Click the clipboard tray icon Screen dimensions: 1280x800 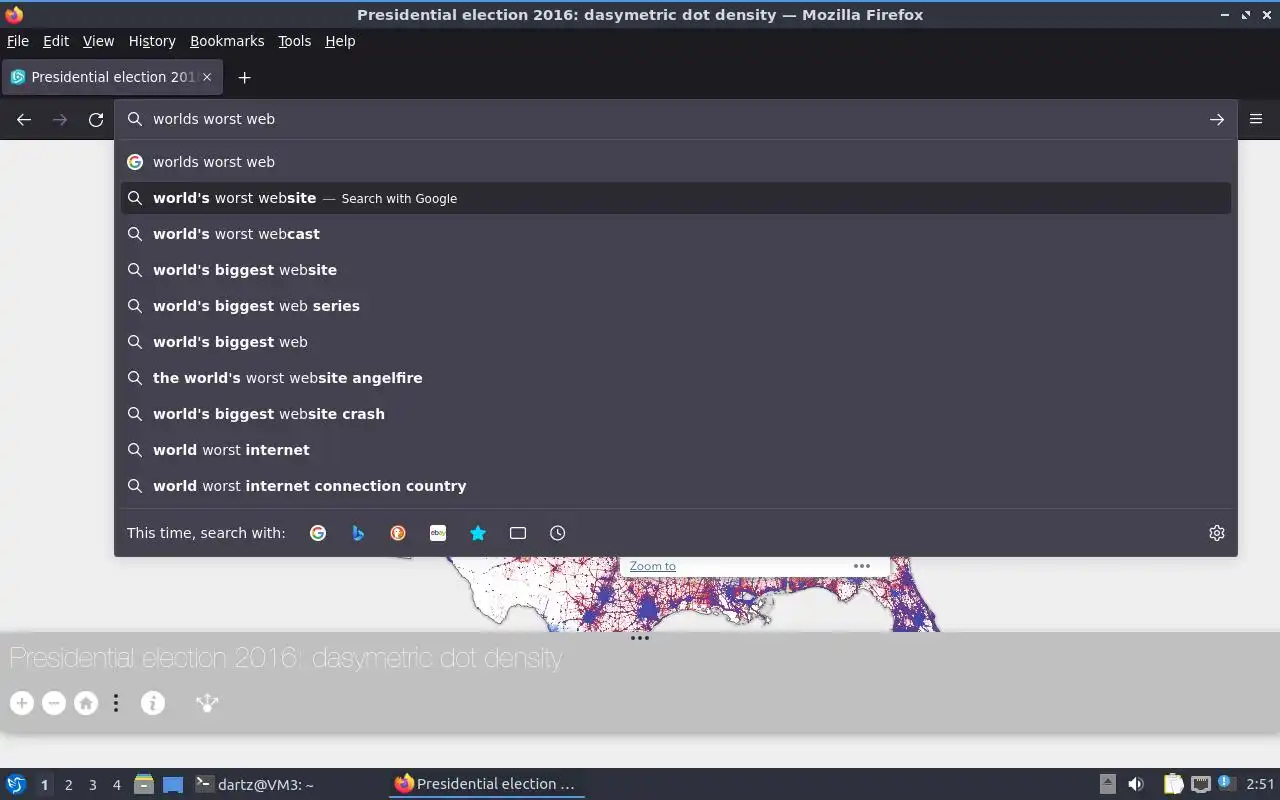1173,784
